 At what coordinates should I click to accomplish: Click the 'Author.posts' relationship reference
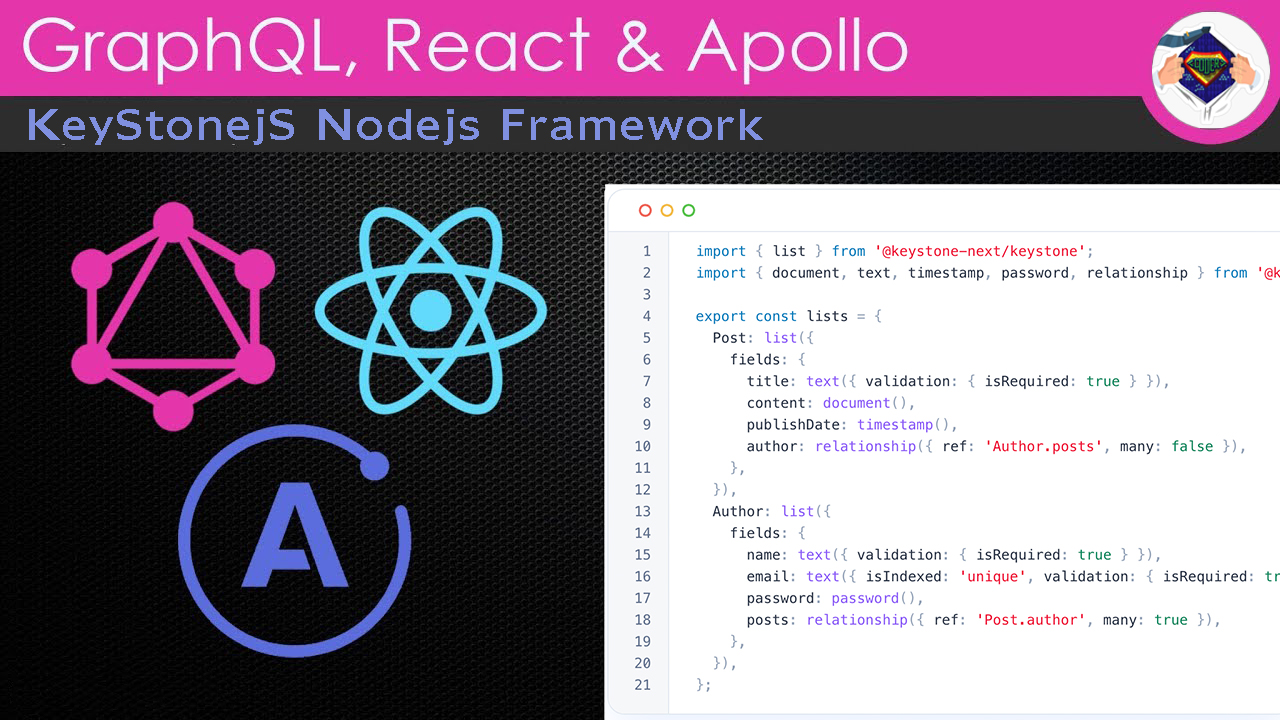coord(1043,446)
